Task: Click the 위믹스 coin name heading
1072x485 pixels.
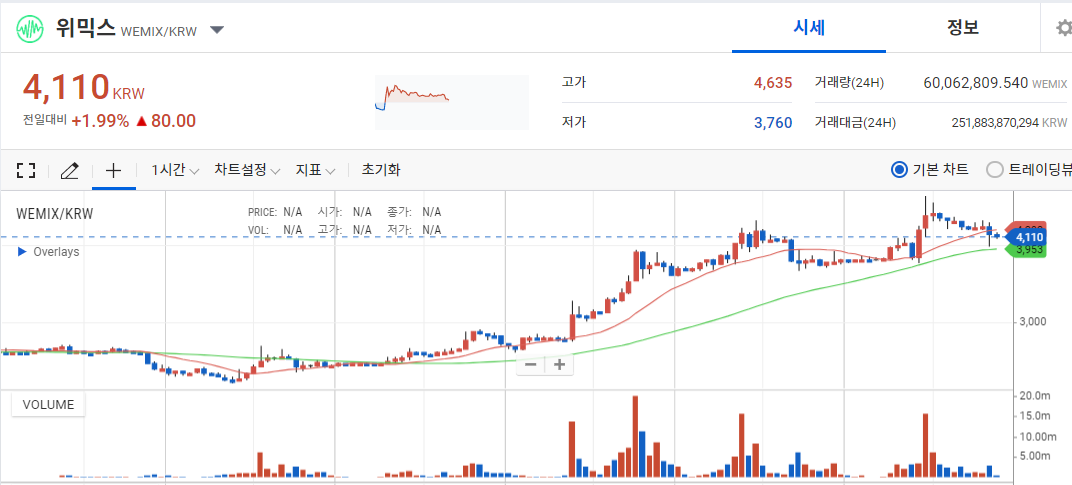Action: click(85, 28)
